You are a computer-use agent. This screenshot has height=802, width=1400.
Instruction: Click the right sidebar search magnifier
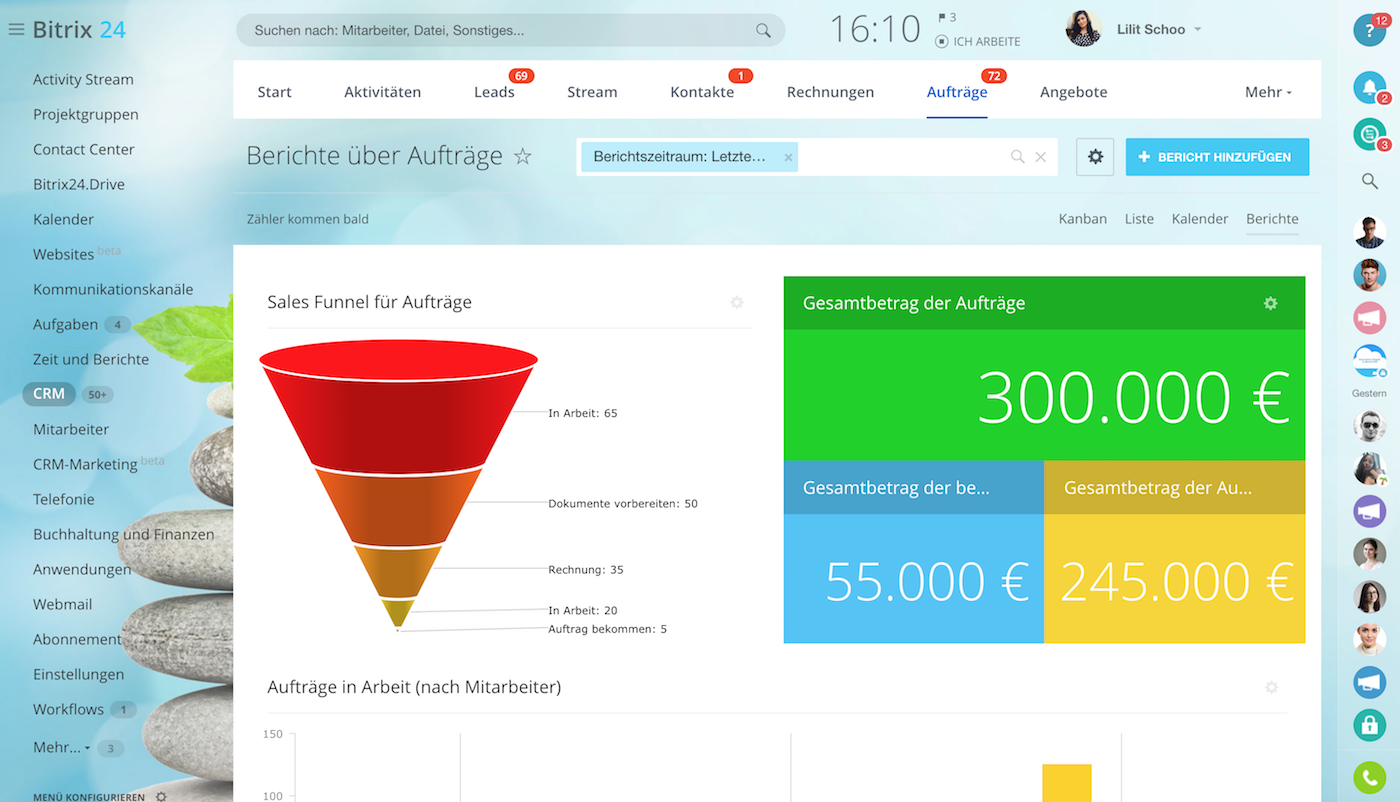(1369, 181)
